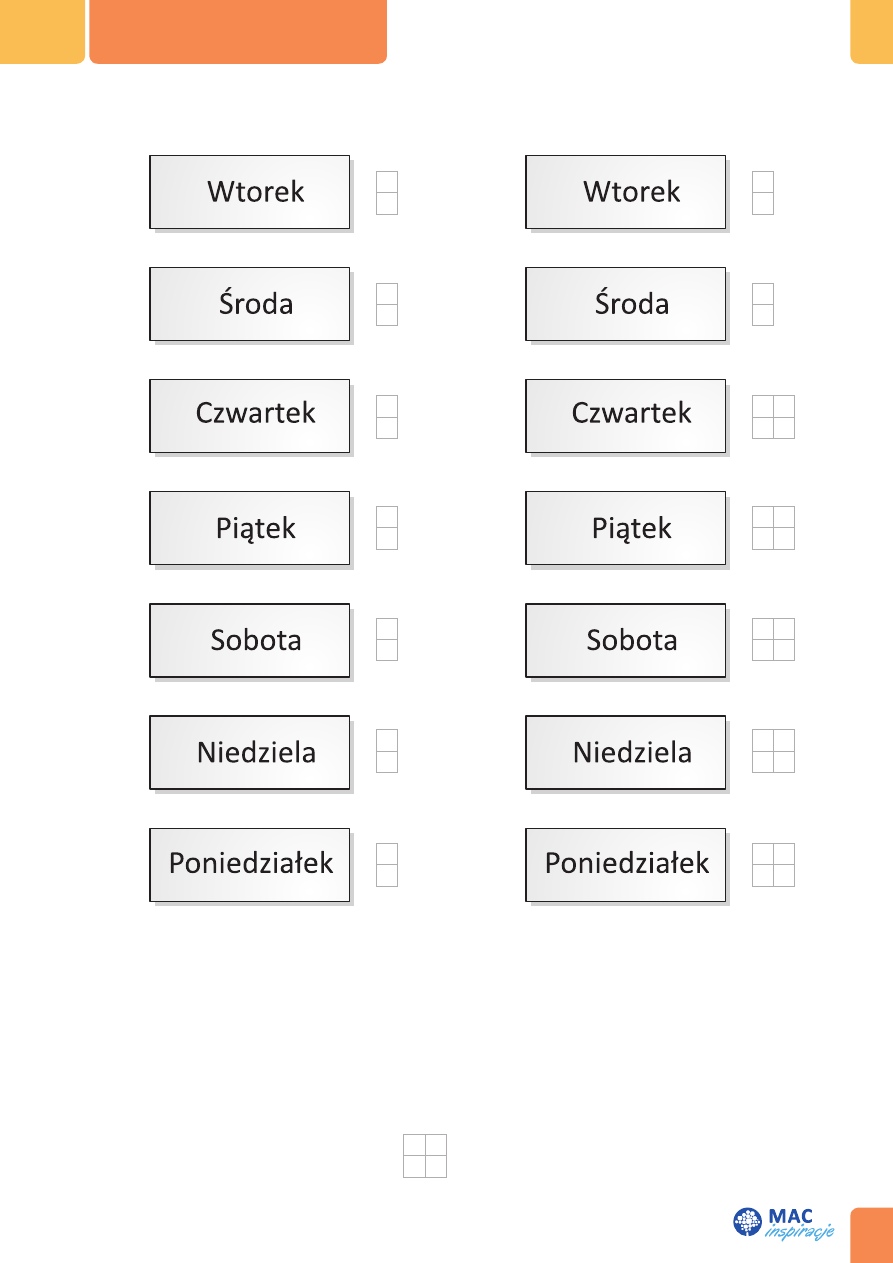
Task: Click the left-column Poniedziałek box
Action: click(x=250, y=864)
